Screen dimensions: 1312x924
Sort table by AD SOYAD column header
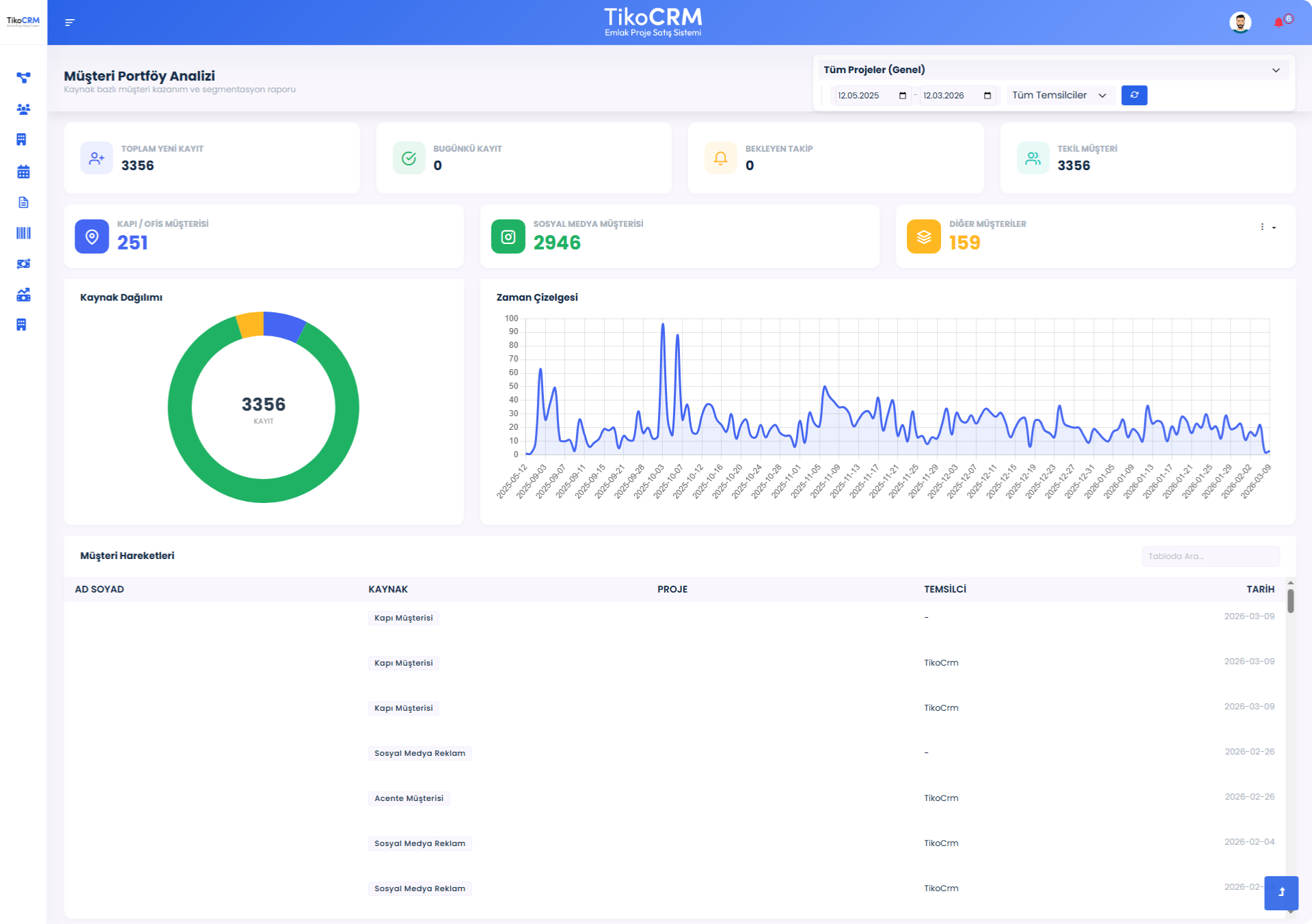point(100,589)
